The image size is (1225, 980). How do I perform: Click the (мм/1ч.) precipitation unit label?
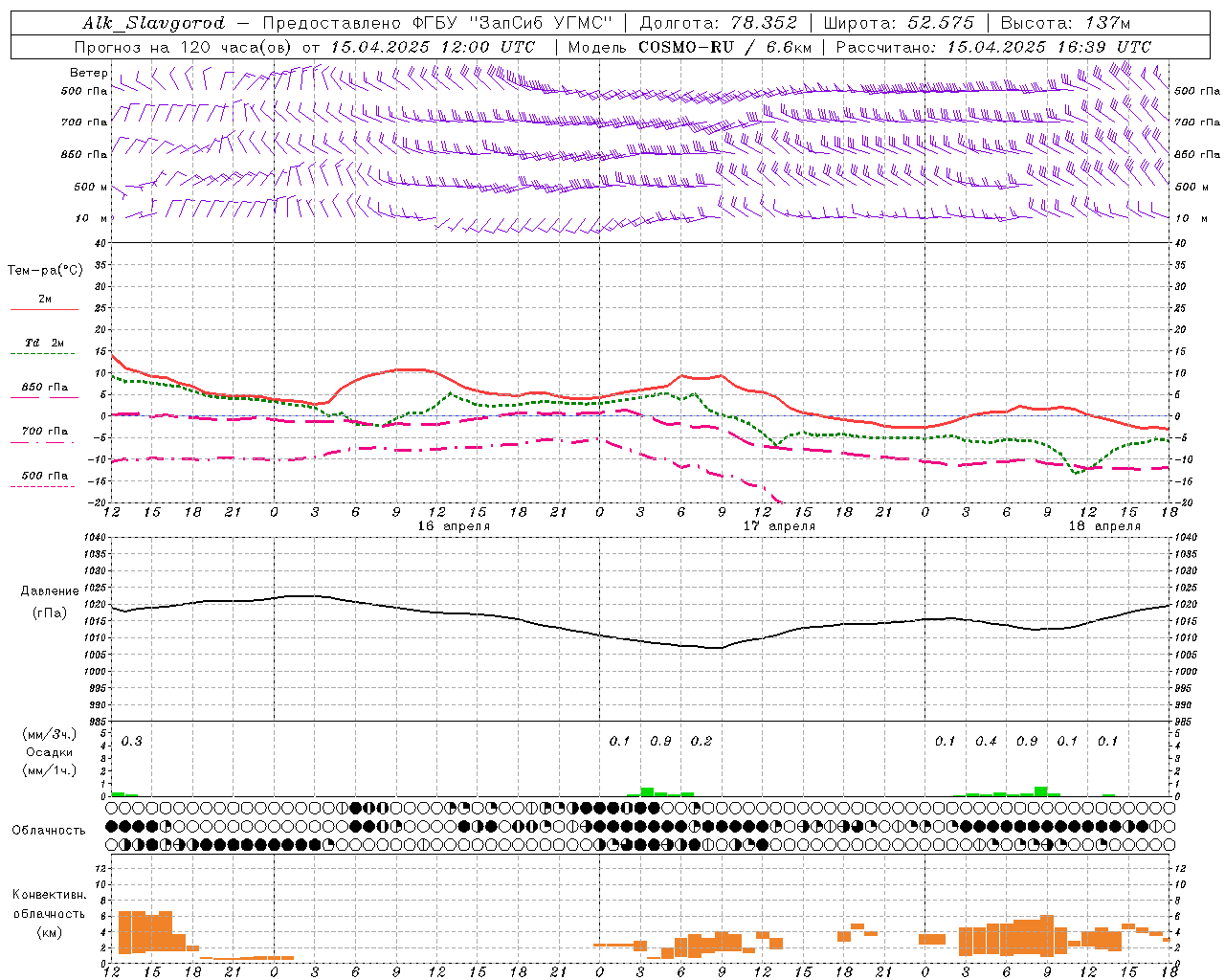click(x=49, y=769)
